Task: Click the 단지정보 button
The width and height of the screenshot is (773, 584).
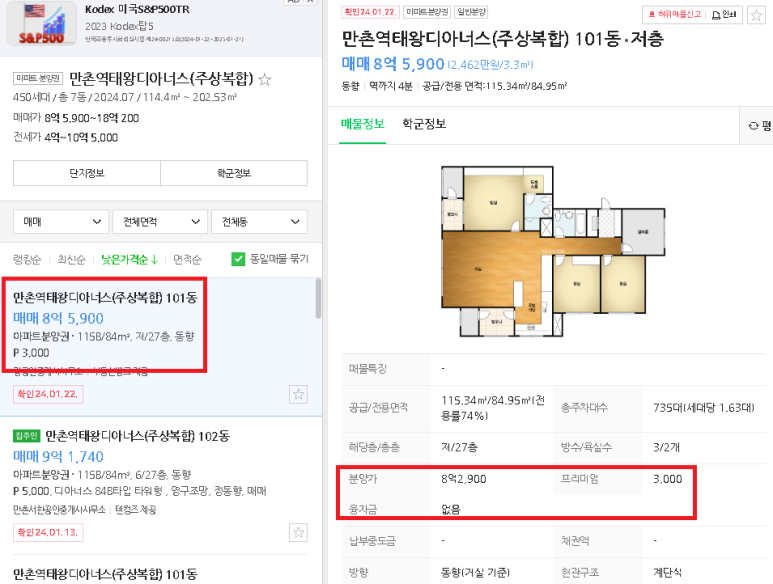Action: 87,173
